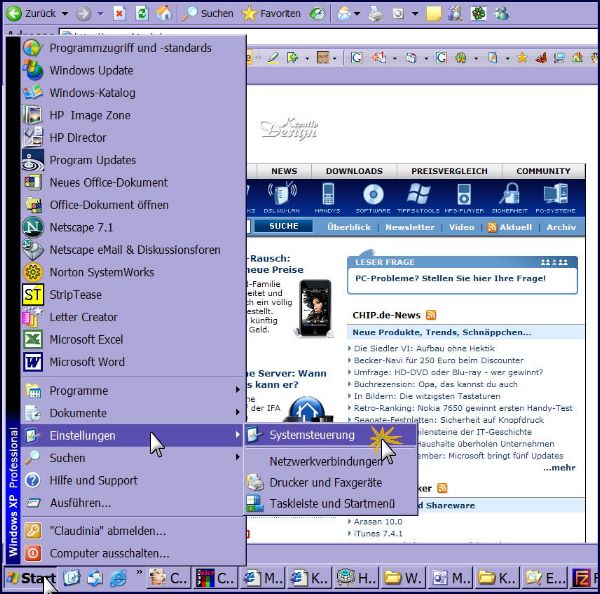Open Drucker und Faxgeräte
This screenshot has height=594, width=600.
(331, 483)
